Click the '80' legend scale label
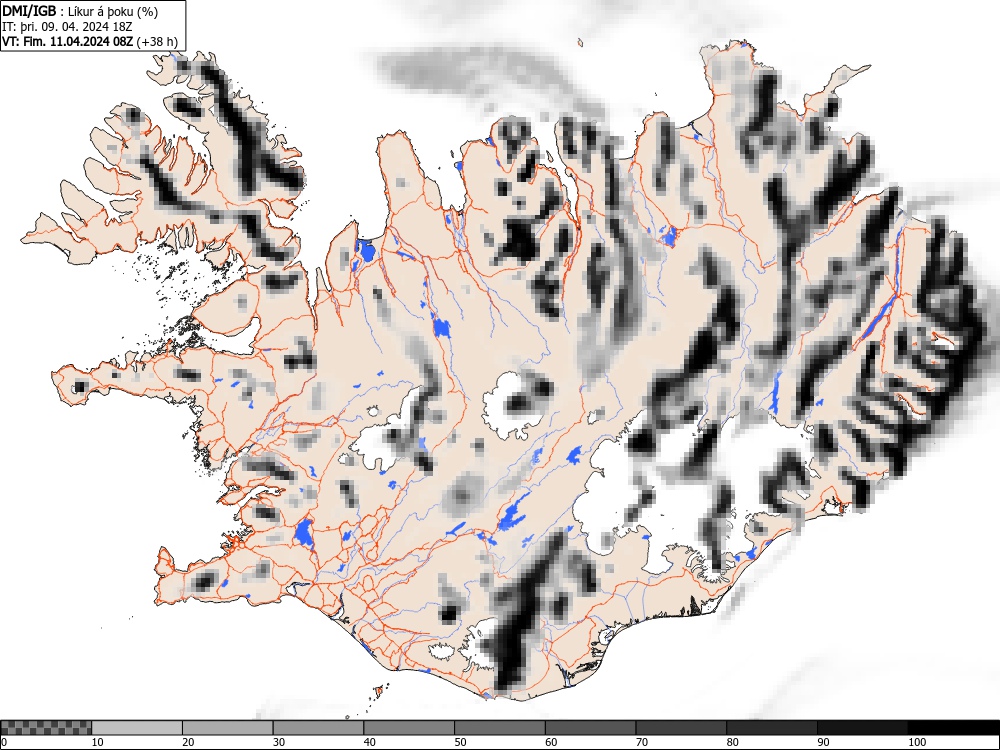The height and width of the screenshot is (750, 1000). click(x=732, y=742)
